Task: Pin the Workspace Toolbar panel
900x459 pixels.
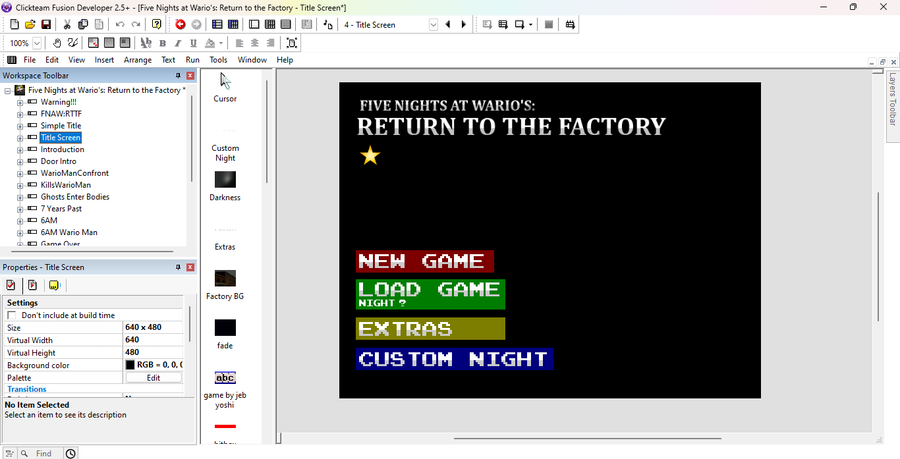Action: click(178, 76)
